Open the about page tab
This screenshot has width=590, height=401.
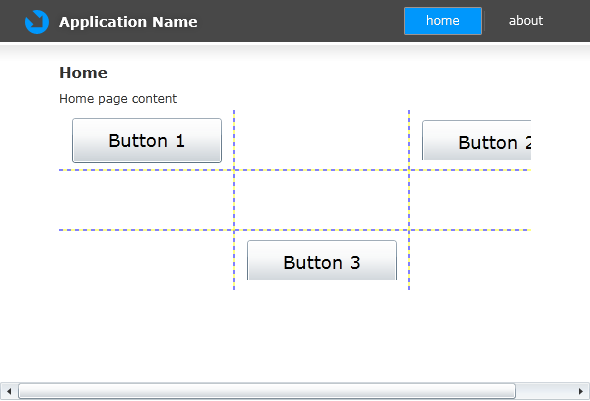(526, 21)
